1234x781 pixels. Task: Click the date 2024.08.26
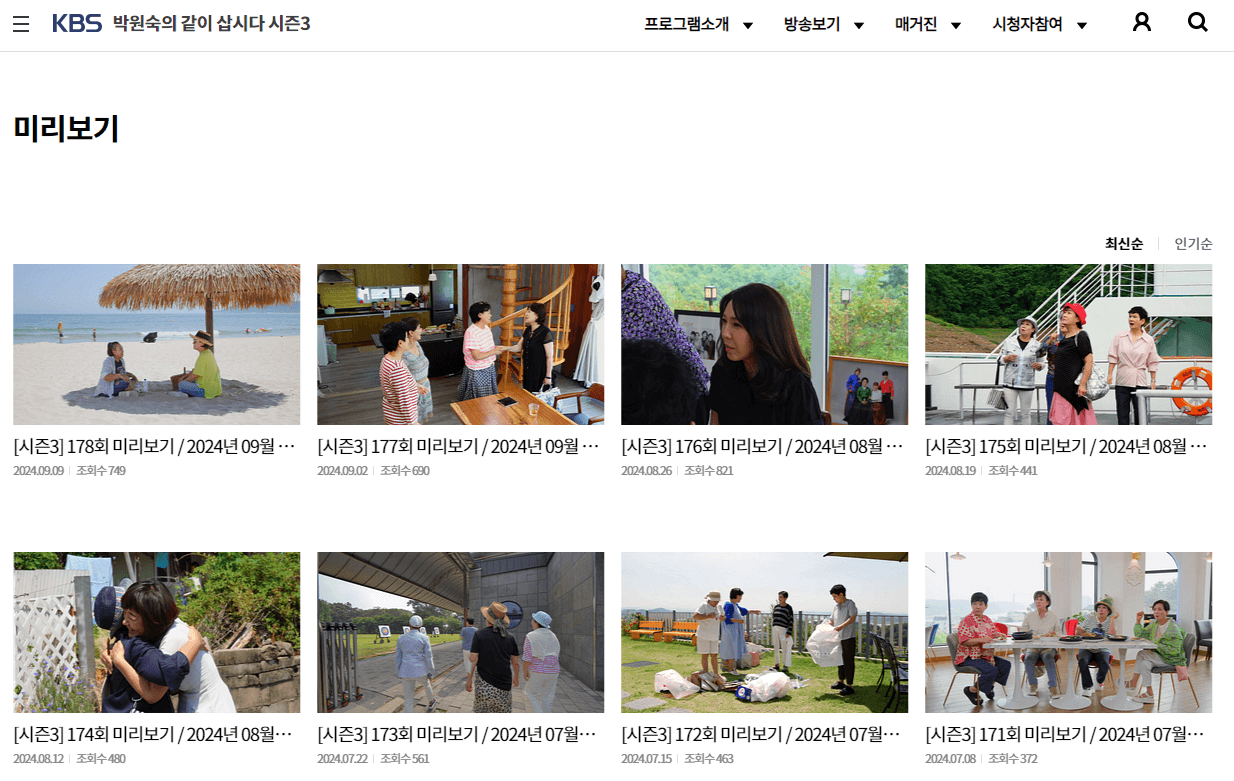click(646, 471)
